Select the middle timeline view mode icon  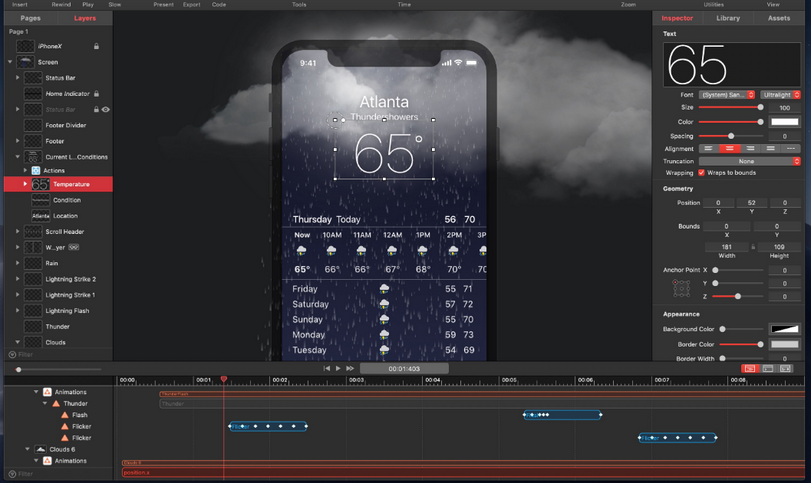pos(768,368)
